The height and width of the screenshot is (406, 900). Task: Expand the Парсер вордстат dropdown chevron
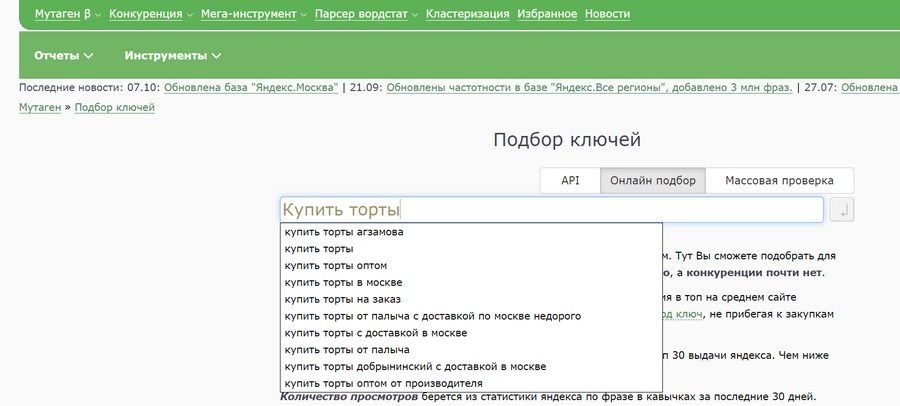414,14
